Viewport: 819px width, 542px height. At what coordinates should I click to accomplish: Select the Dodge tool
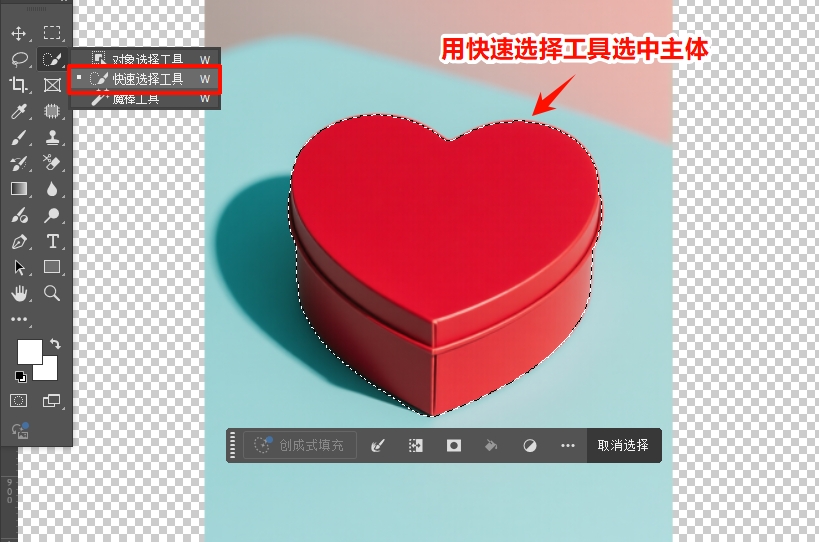coord(52,215)
